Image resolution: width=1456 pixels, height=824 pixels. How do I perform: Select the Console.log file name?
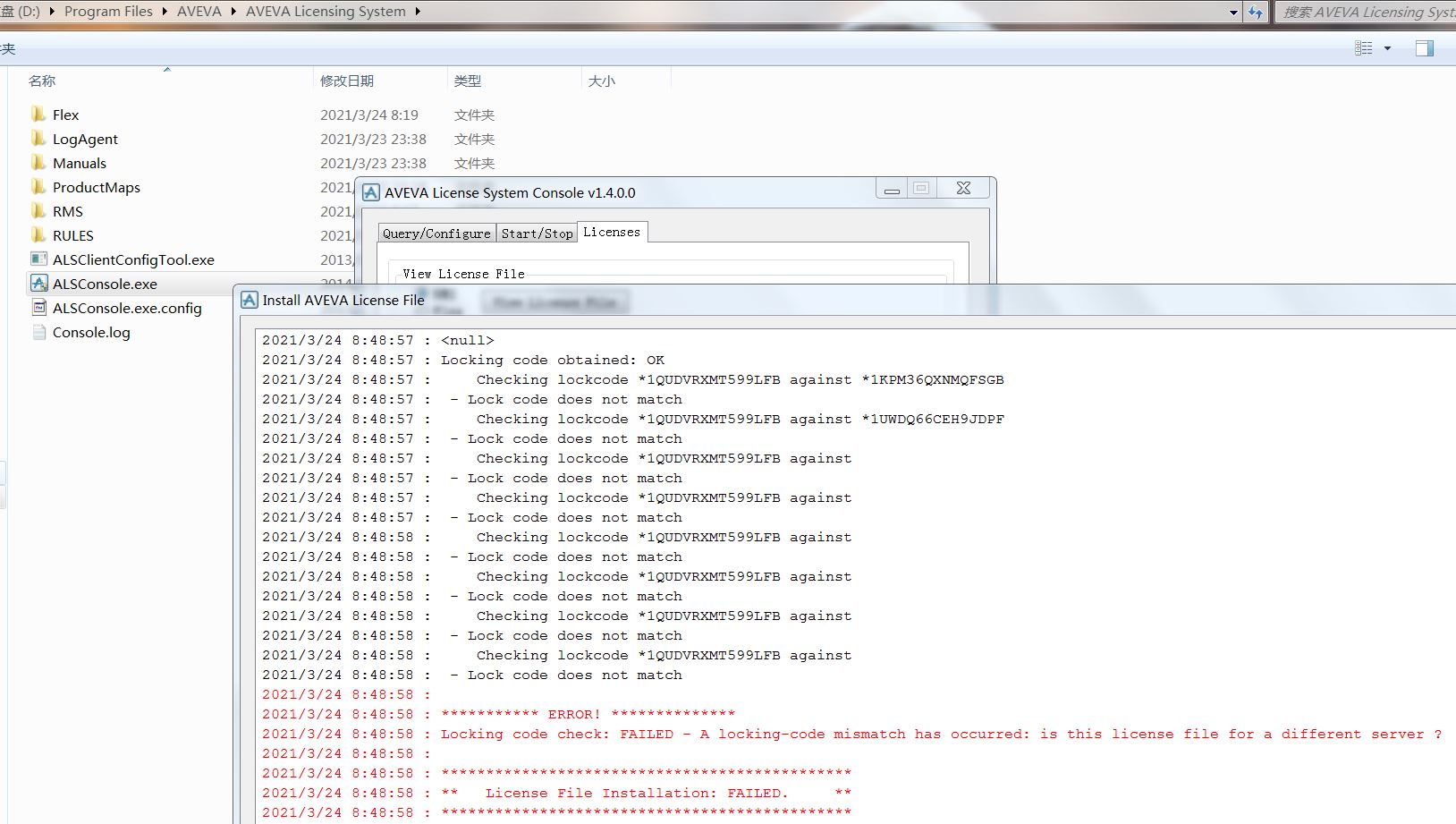(x=91, y=332)
